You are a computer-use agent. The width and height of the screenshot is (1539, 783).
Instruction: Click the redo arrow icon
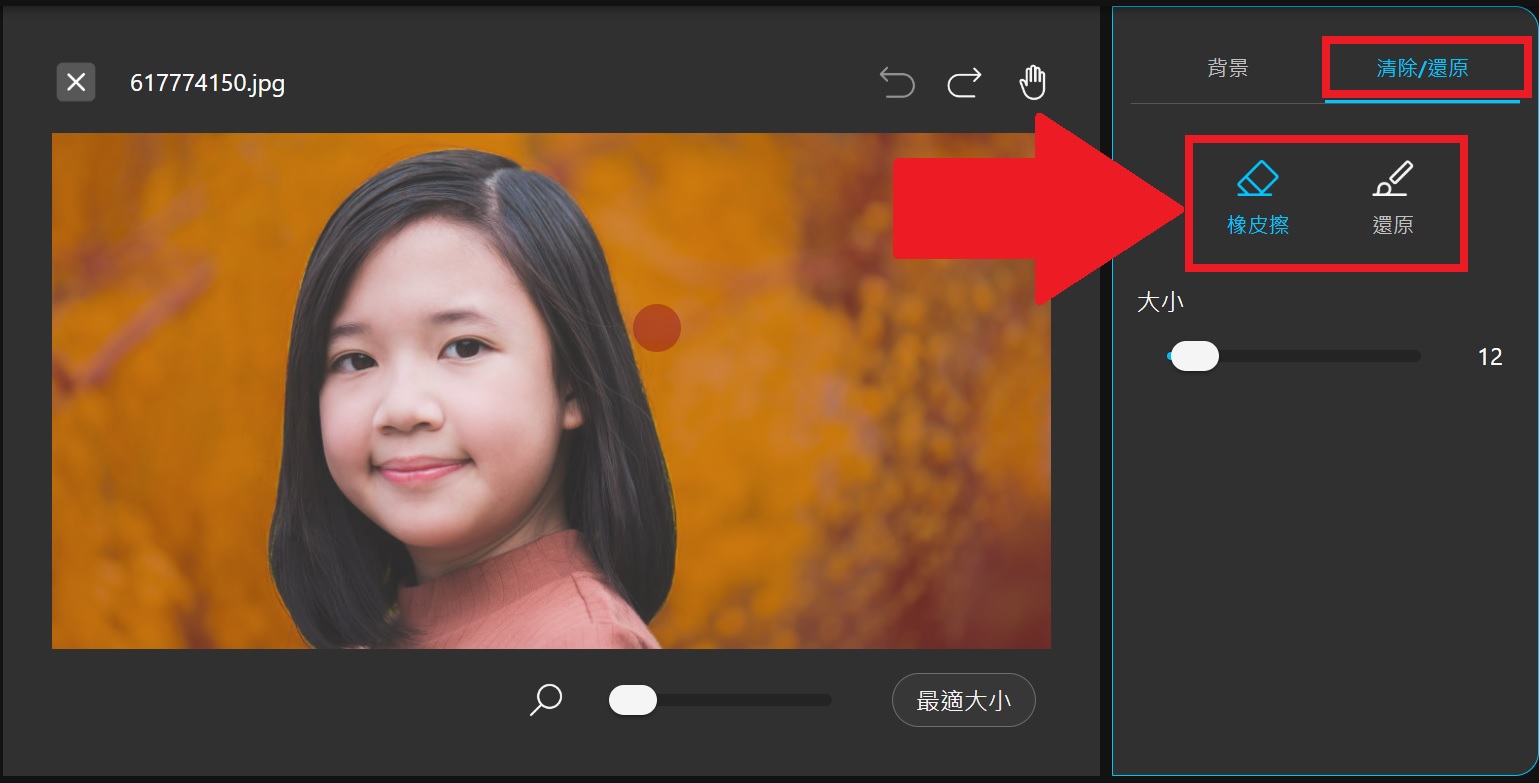point(963,84)
